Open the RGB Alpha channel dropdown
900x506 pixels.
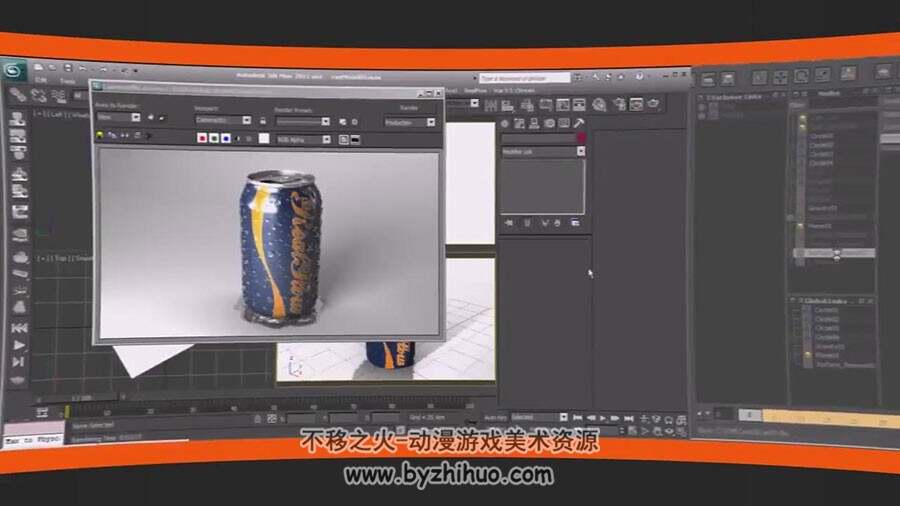[x=304, y=139]
